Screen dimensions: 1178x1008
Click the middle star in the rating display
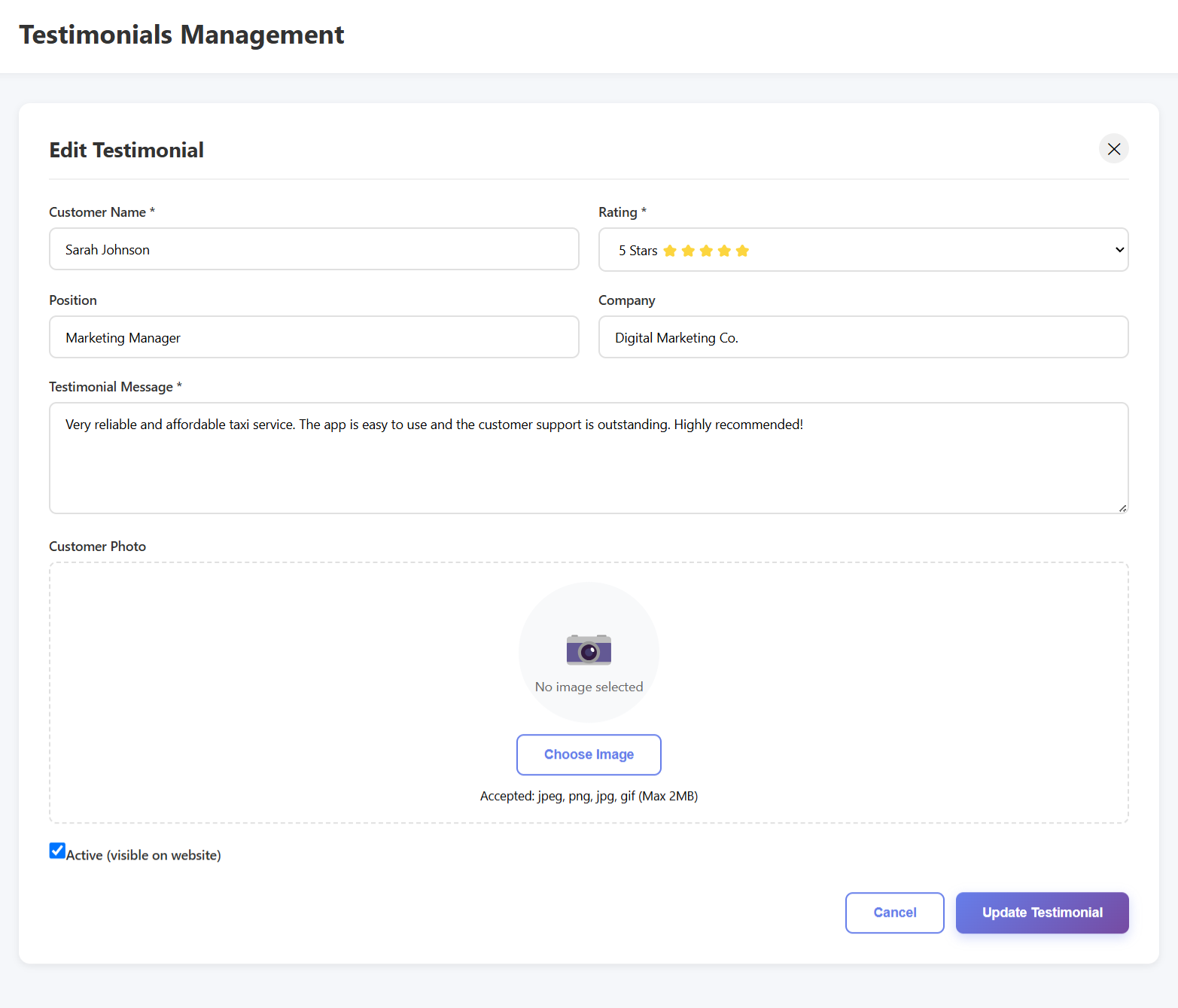point(706,250)
